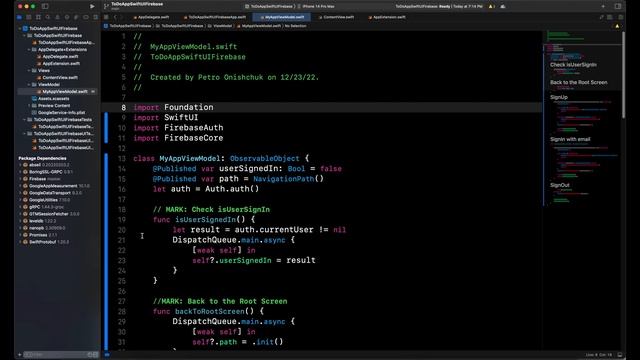This screenshot has height=360, width=640.
Task: Open the source control branch icon
Action: (106, 6)
